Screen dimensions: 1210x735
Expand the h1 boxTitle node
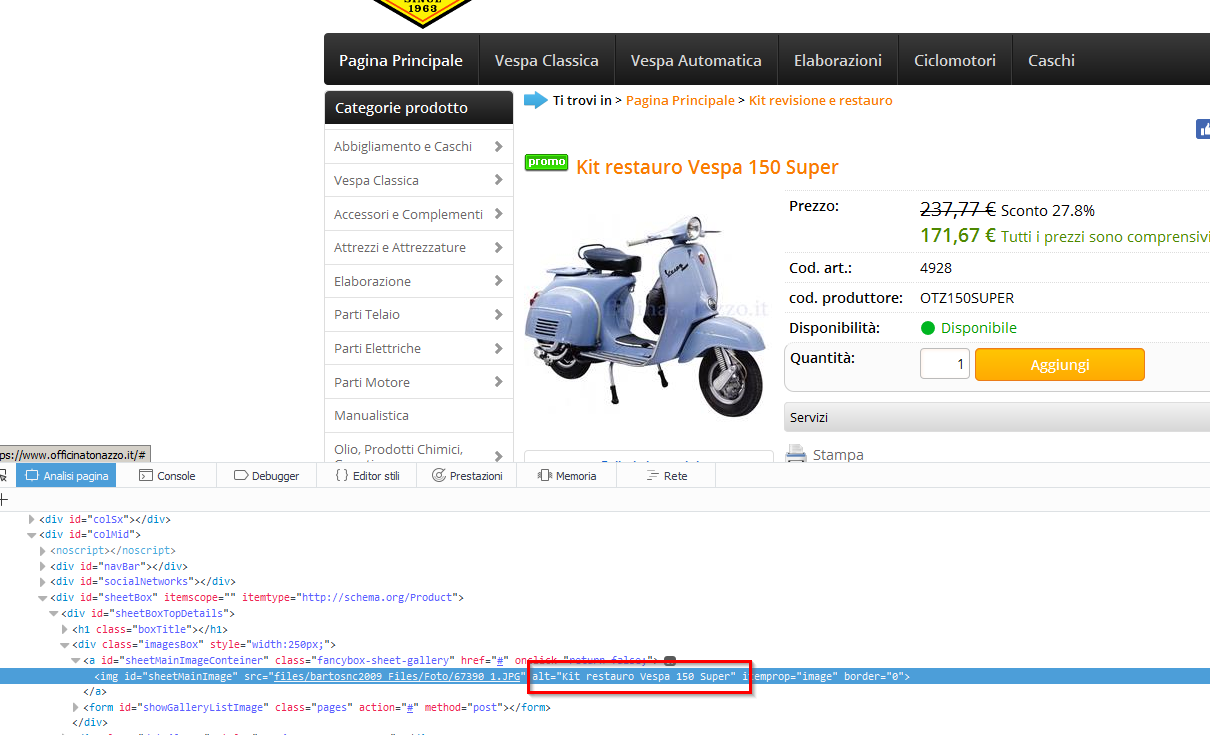[x=65, y=629]
